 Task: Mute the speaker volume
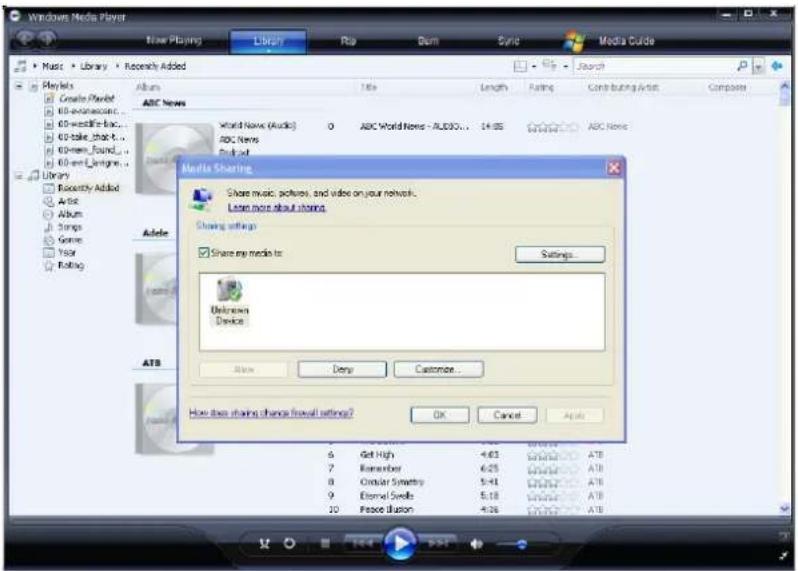click(x=476, y=544)
